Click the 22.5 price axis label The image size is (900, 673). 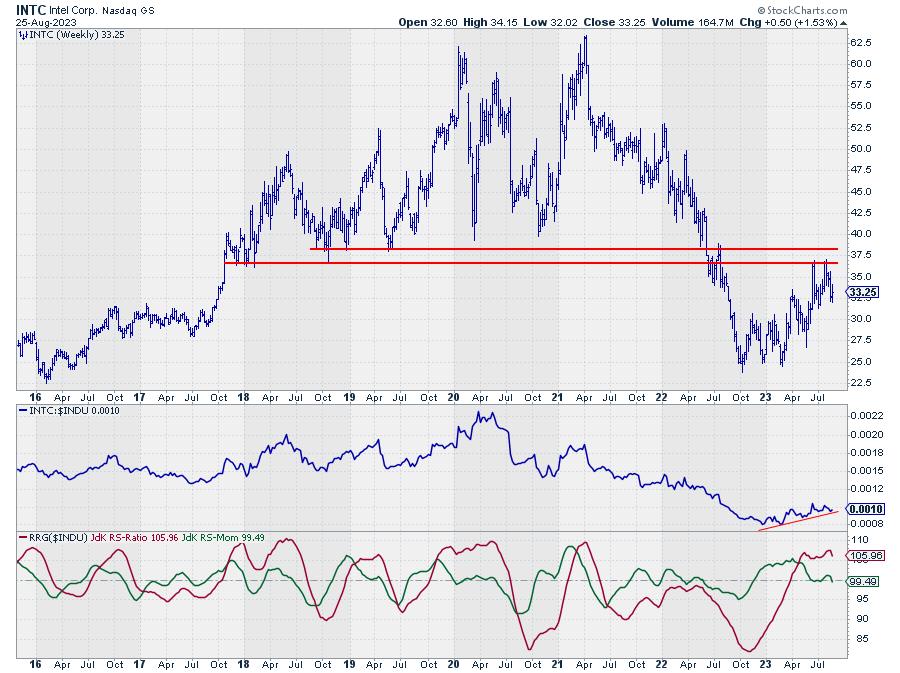[x=860, y=383]
